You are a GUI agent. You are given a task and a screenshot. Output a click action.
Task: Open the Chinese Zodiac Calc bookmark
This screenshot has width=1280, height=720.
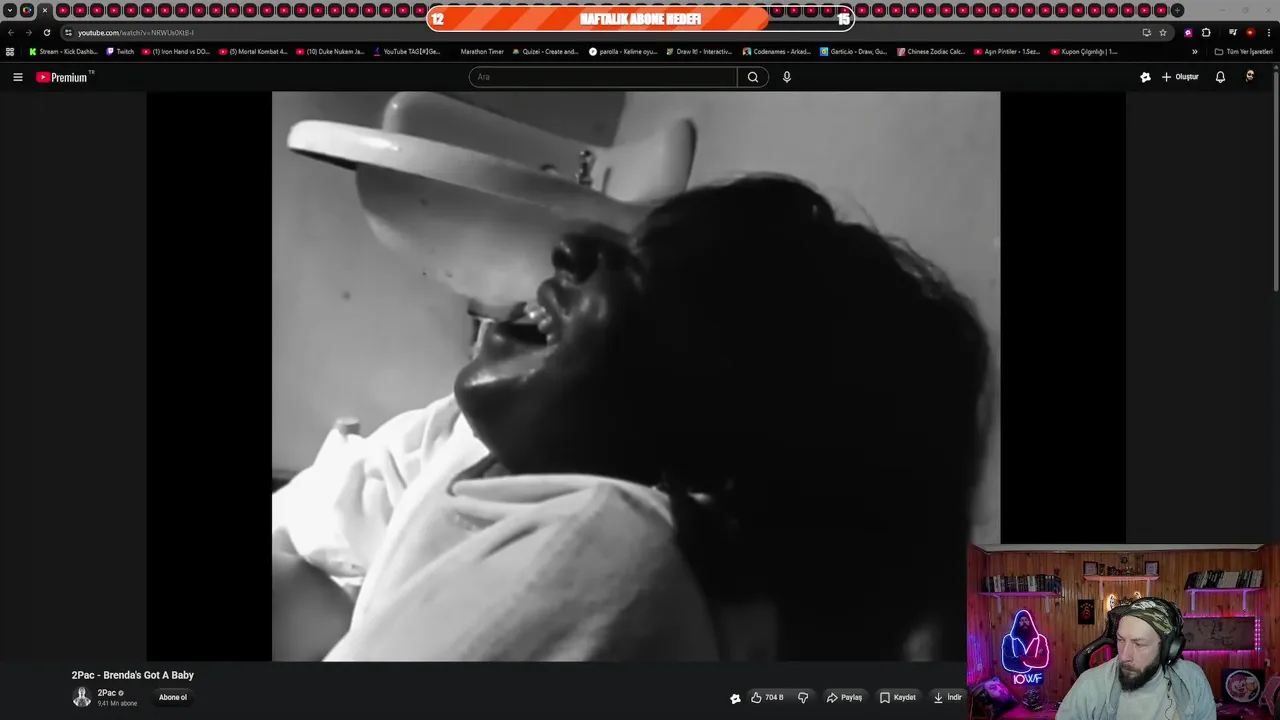(931, 52)
